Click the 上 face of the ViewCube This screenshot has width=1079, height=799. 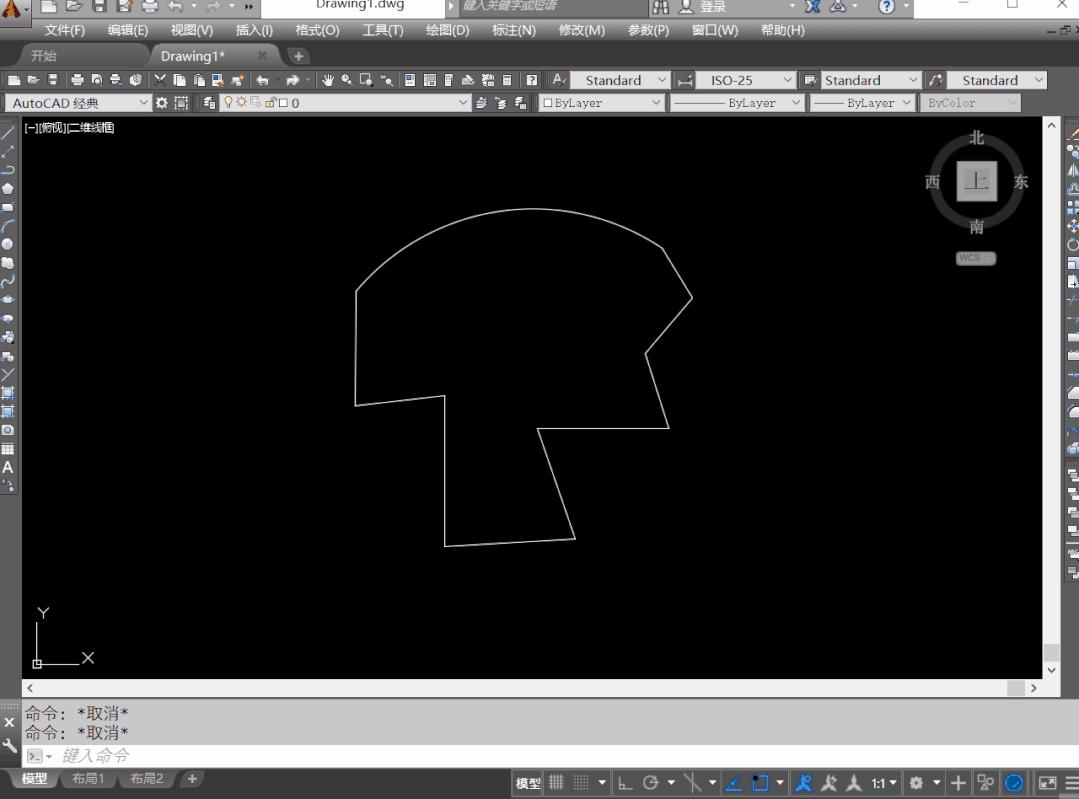976,181
